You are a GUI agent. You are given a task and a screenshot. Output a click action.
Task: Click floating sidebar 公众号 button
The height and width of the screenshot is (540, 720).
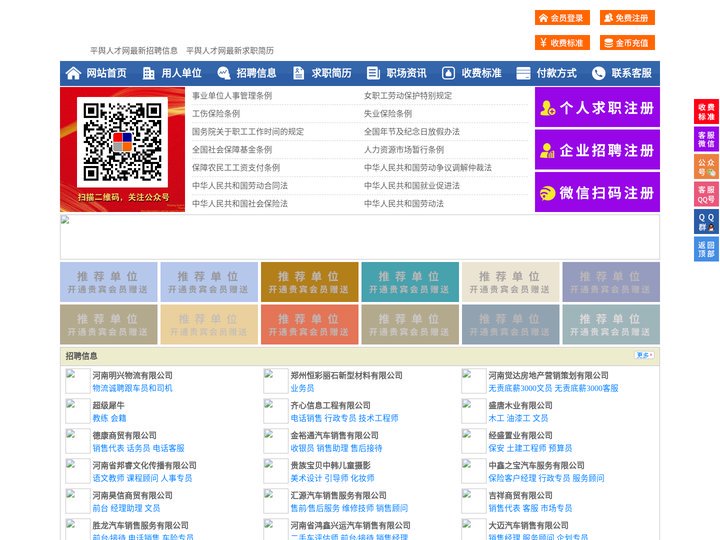(706, 167)
